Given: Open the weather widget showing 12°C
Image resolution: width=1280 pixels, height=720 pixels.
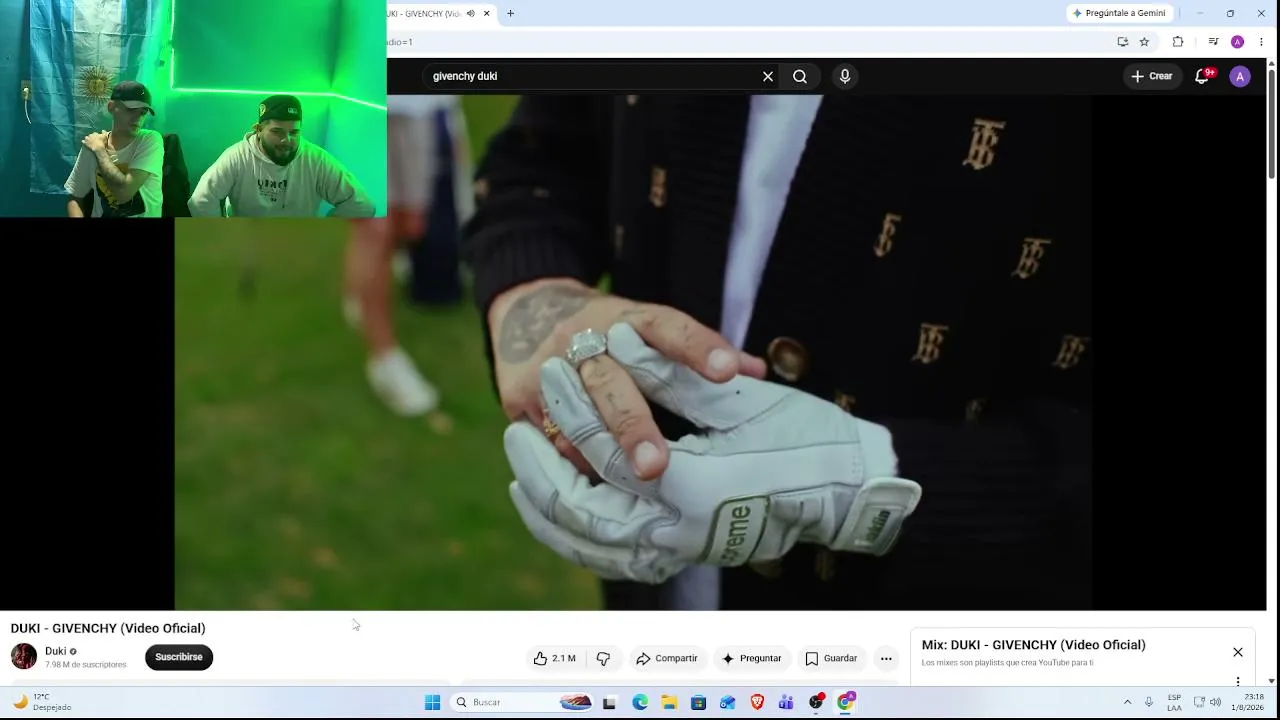Looking at the screenshot, I should click(x=40, y=703).
